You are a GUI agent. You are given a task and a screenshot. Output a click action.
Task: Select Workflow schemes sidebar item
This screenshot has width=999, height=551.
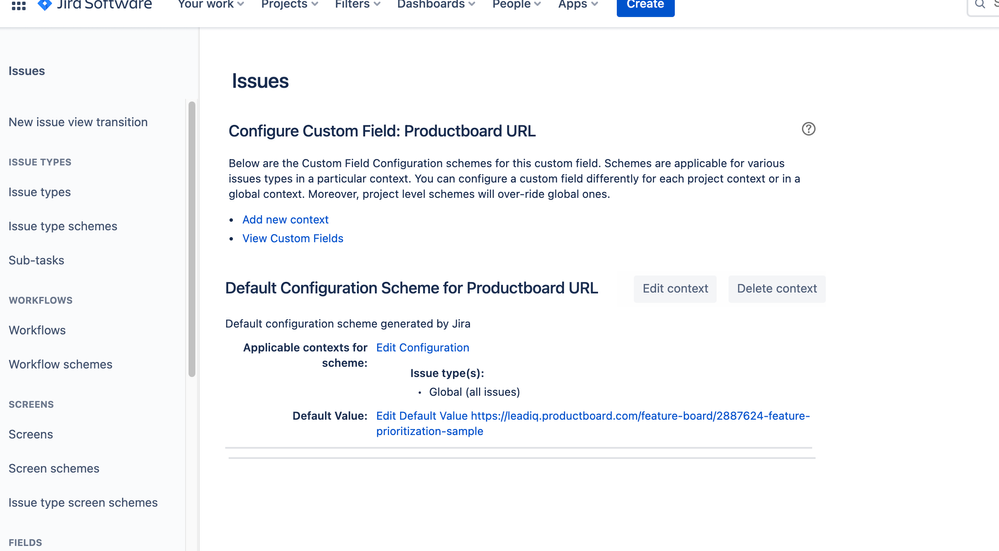[x=60, y=365]
